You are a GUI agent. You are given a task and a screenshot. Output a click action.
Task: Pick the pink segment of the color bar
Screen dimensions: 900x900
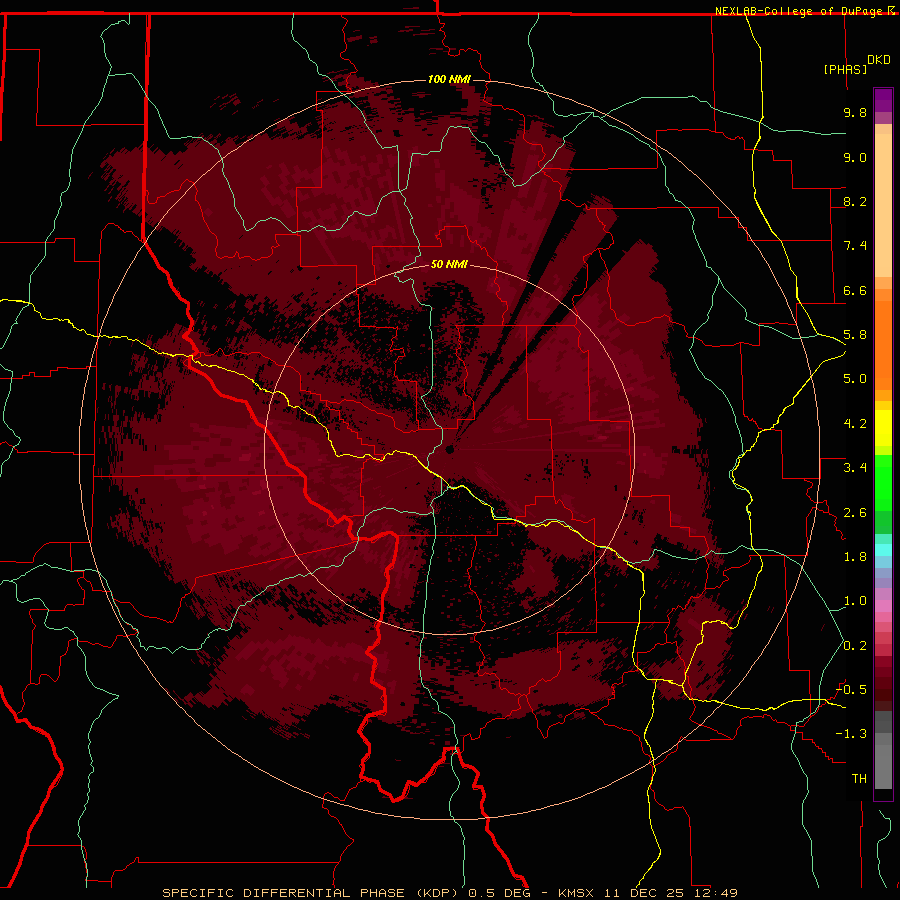click(883, 606)
